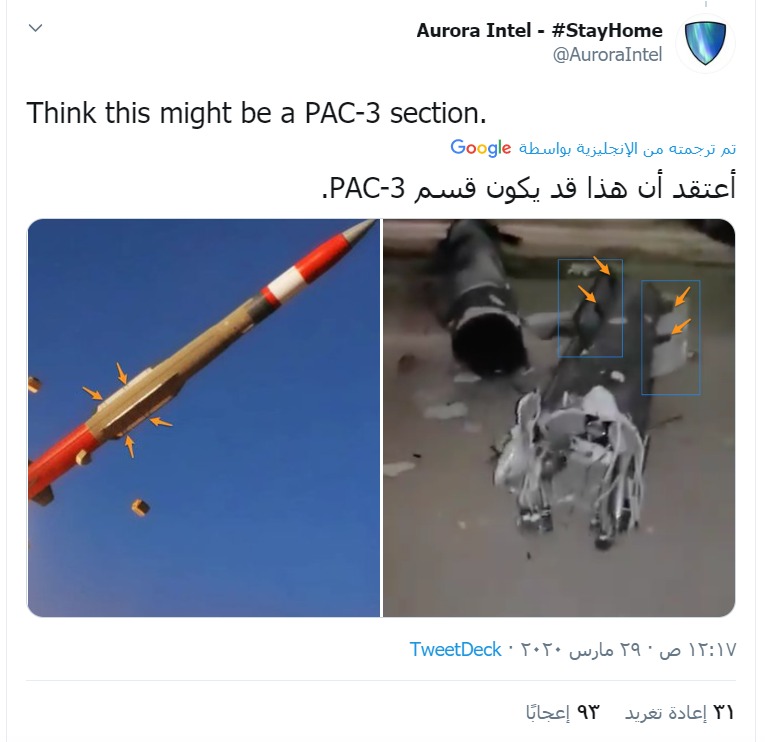Click the #StayHome hashtag in display name

coord(607,30)
